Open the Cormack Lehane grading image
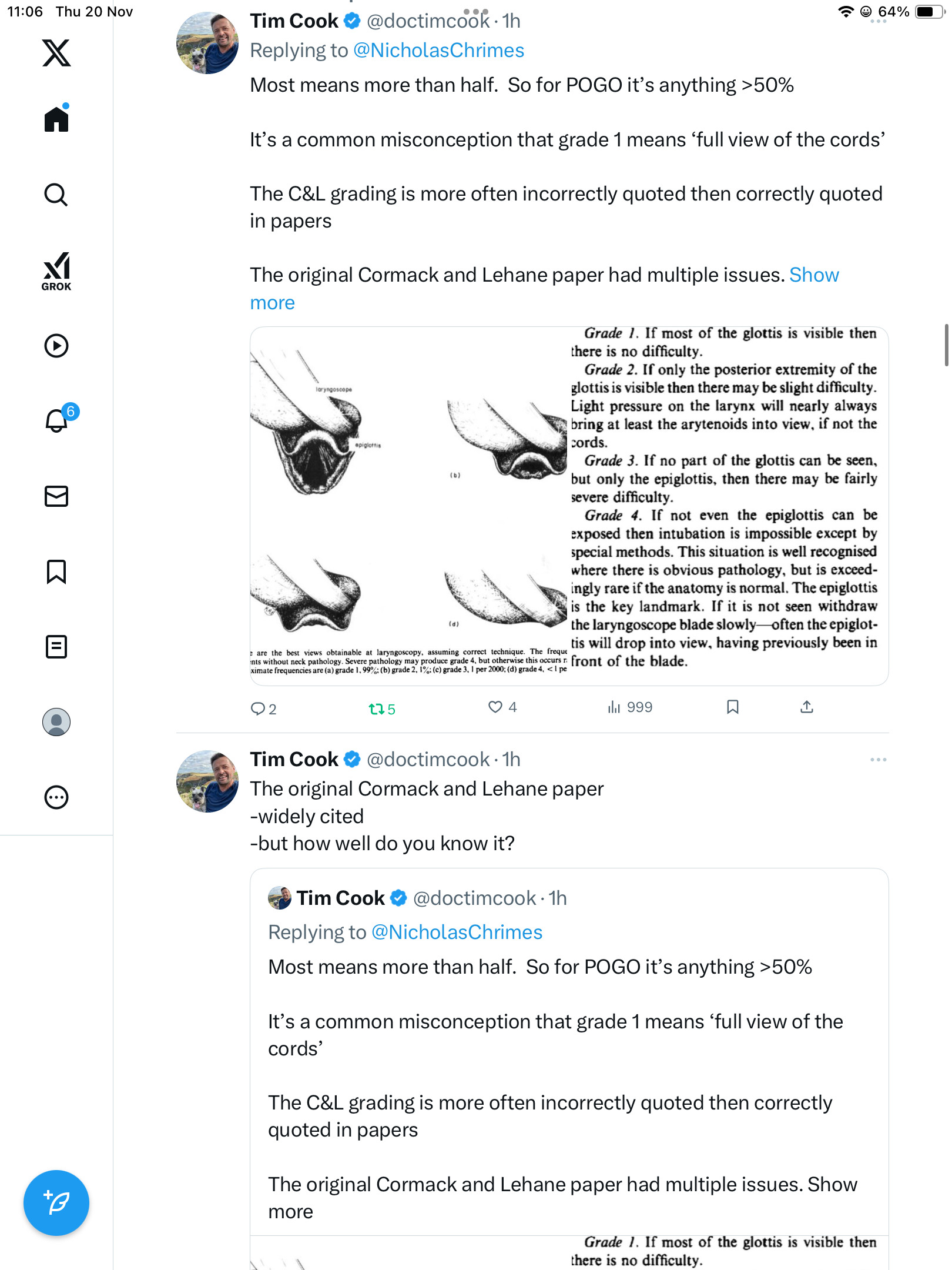 (569, 506)
